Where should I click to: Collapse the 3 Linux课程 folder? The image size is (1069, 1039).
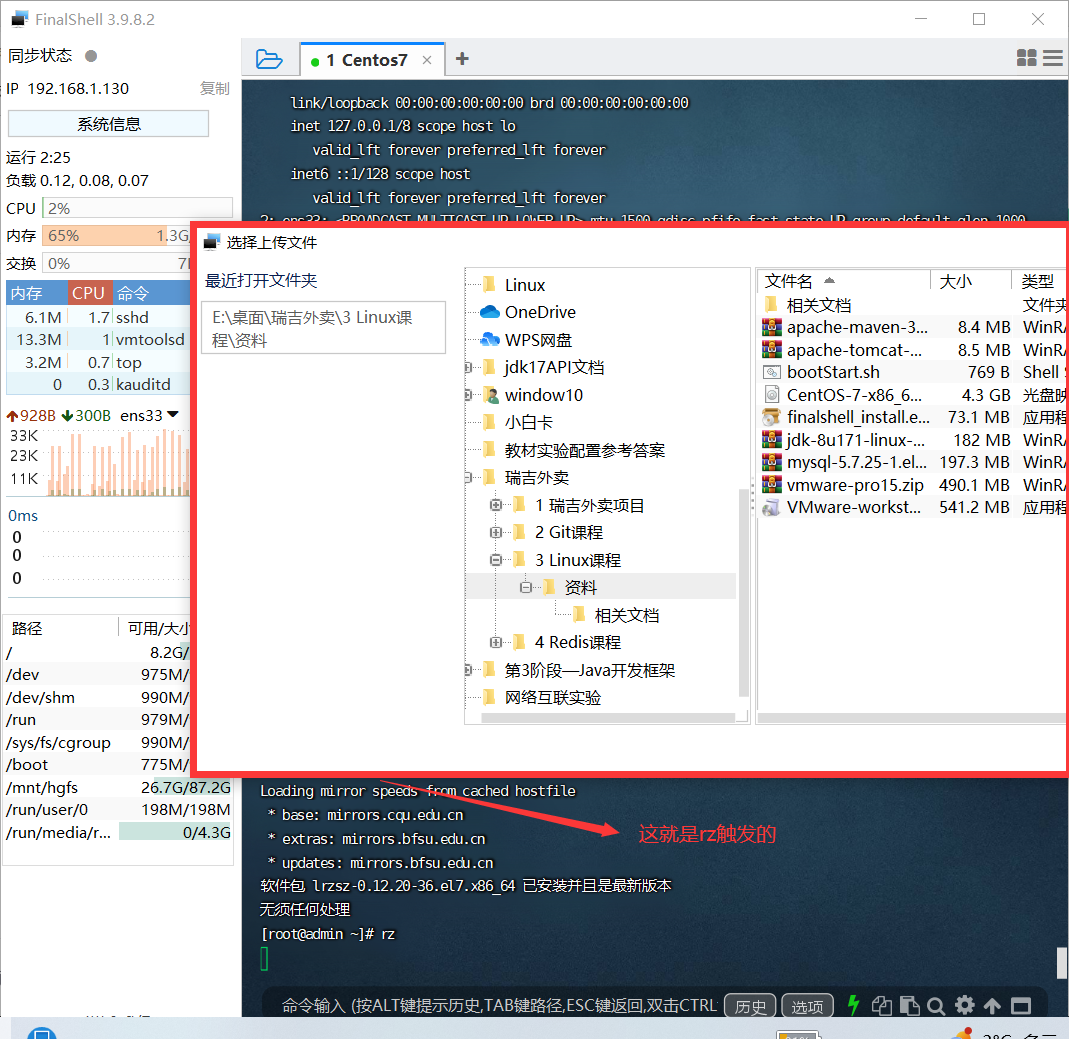[x=496, y=560]
